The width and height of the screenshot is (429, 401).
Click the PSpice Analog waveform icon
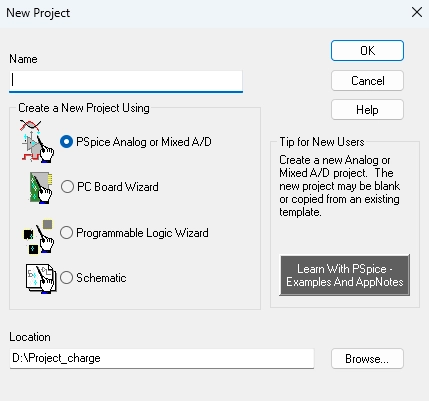tap(37, 142)
